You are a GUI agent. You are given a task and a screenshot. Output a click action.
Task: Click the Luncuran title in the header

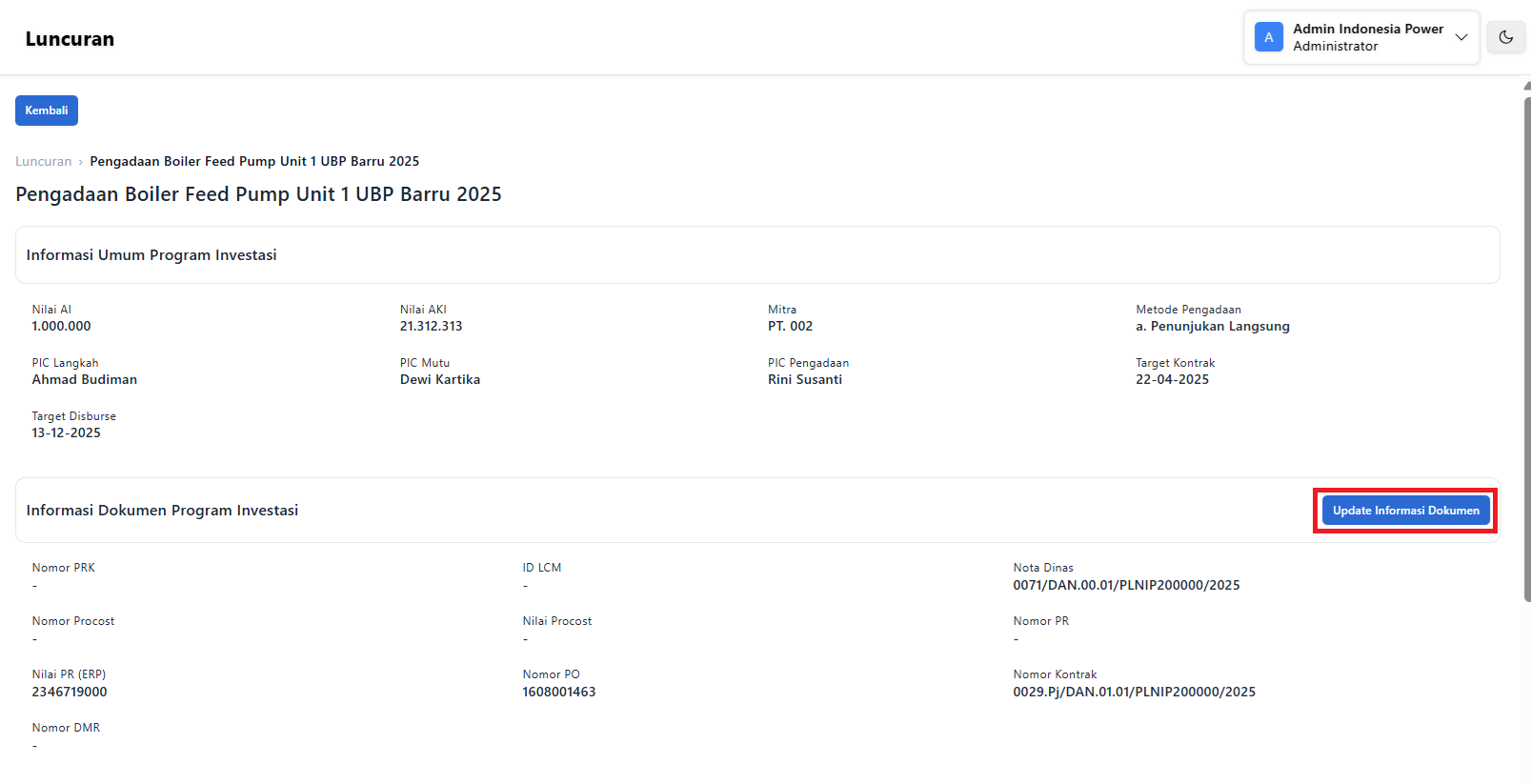point(70,39)
